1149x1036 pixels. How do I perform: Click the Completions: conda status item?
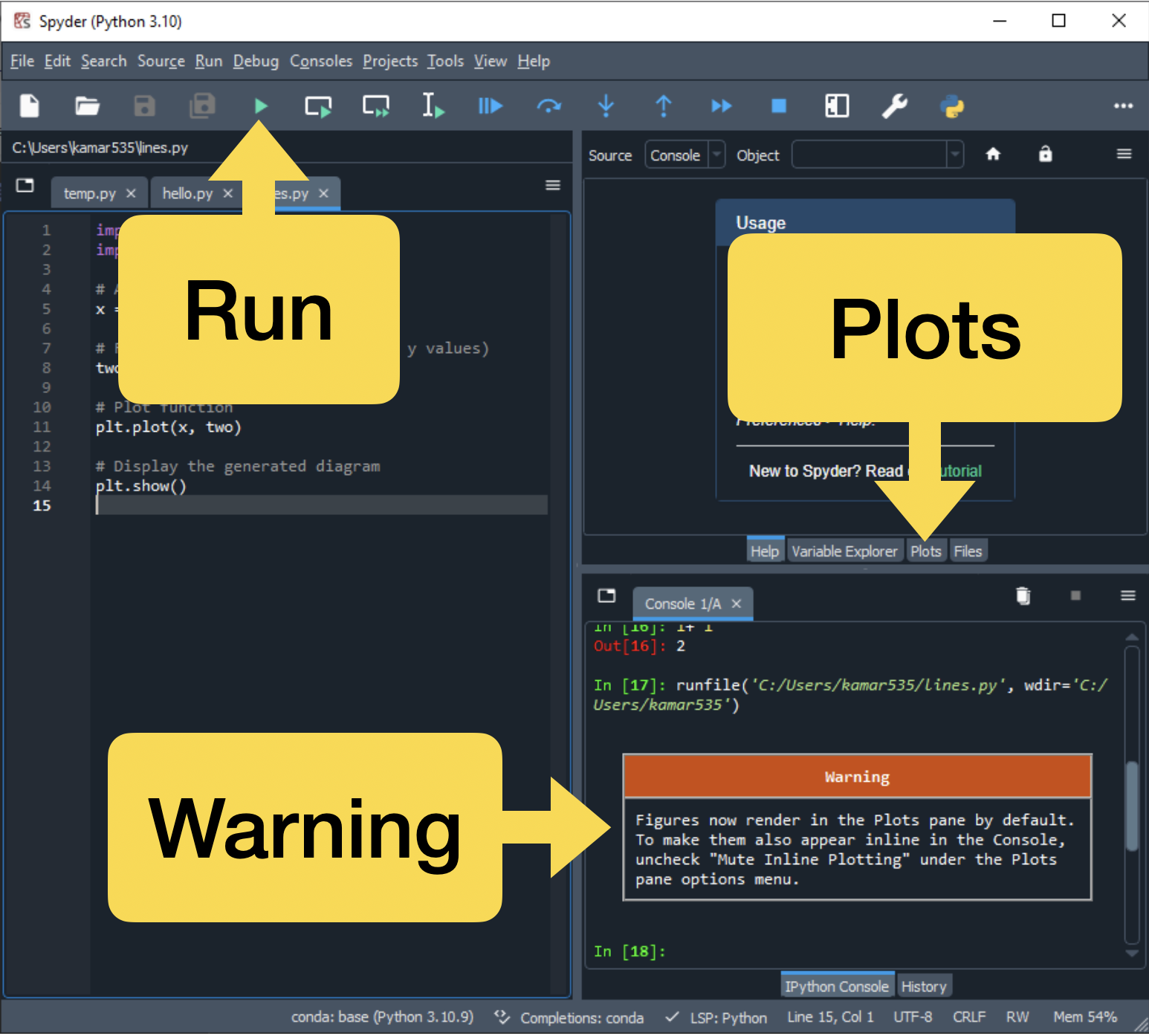[569, 1017]
